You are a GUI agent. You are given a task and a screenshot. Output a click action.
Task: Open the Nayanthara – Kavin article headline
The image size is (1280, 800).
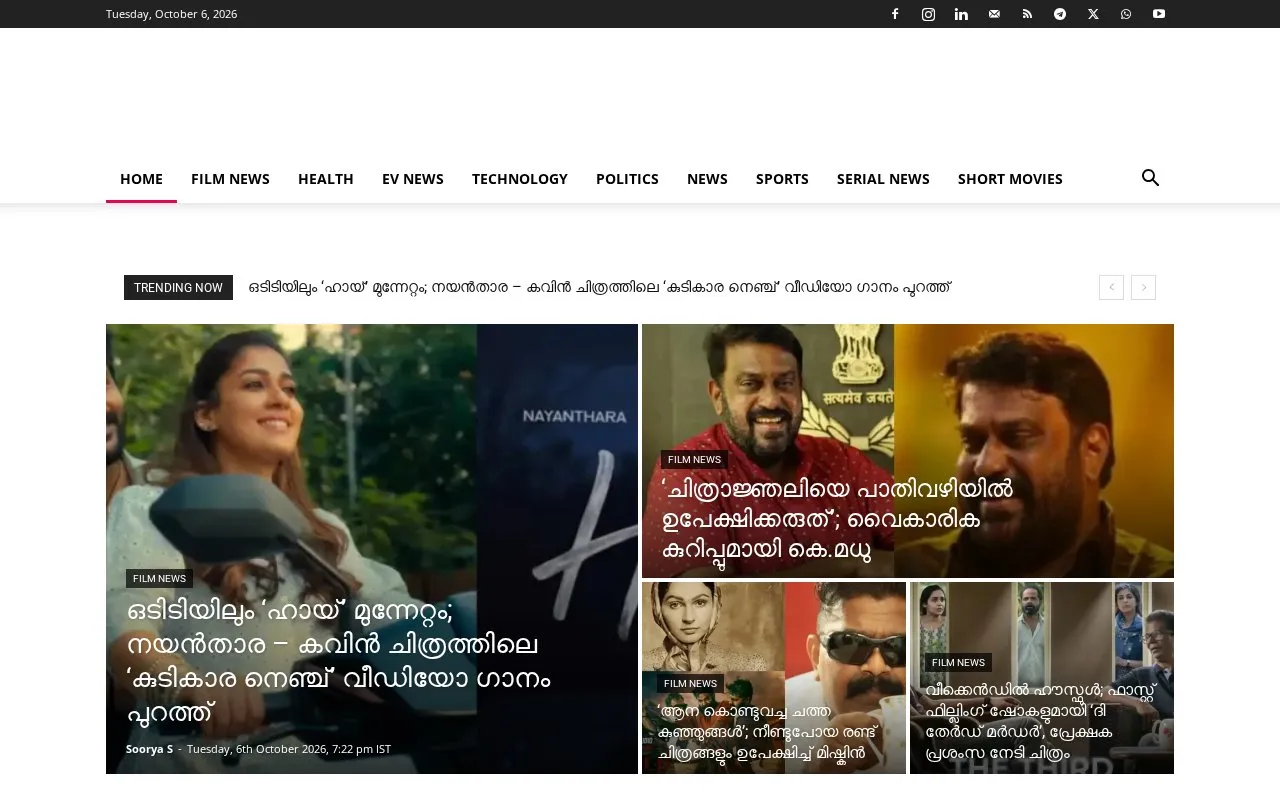tap(339, 662)
